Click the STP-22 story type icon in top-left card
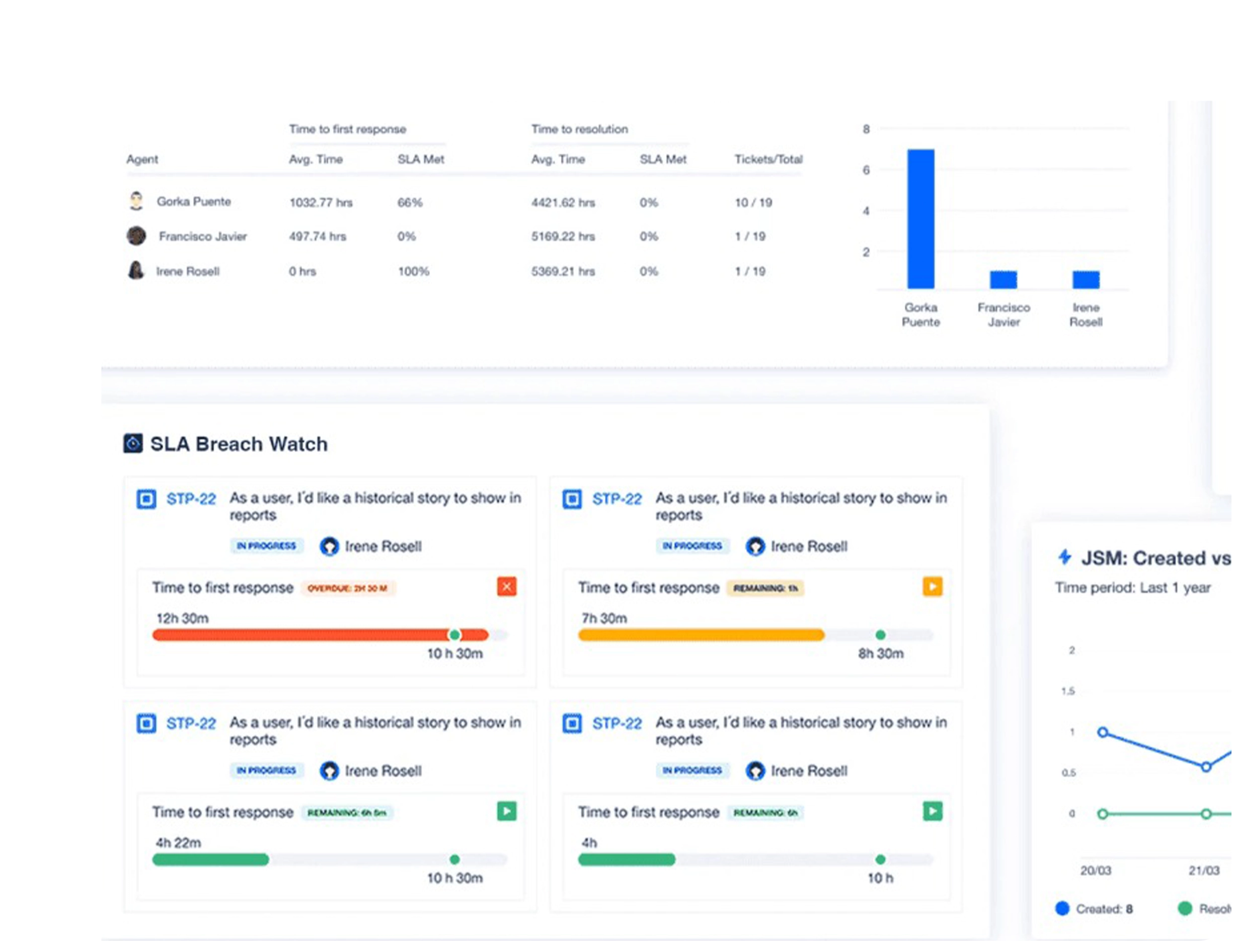Viewport: 1234px width, 952px height. (x=146, y=499)
